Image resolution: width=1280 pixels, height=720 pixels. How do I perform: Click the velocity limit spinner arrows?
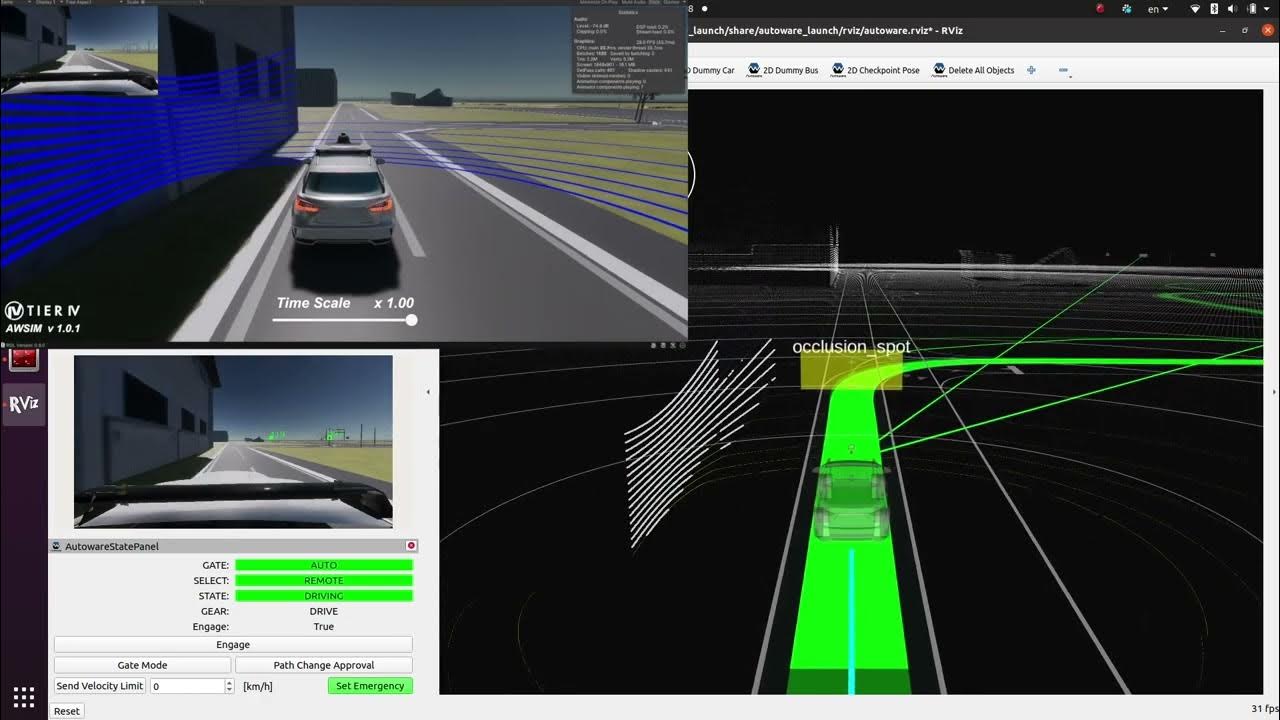point(230,686)
